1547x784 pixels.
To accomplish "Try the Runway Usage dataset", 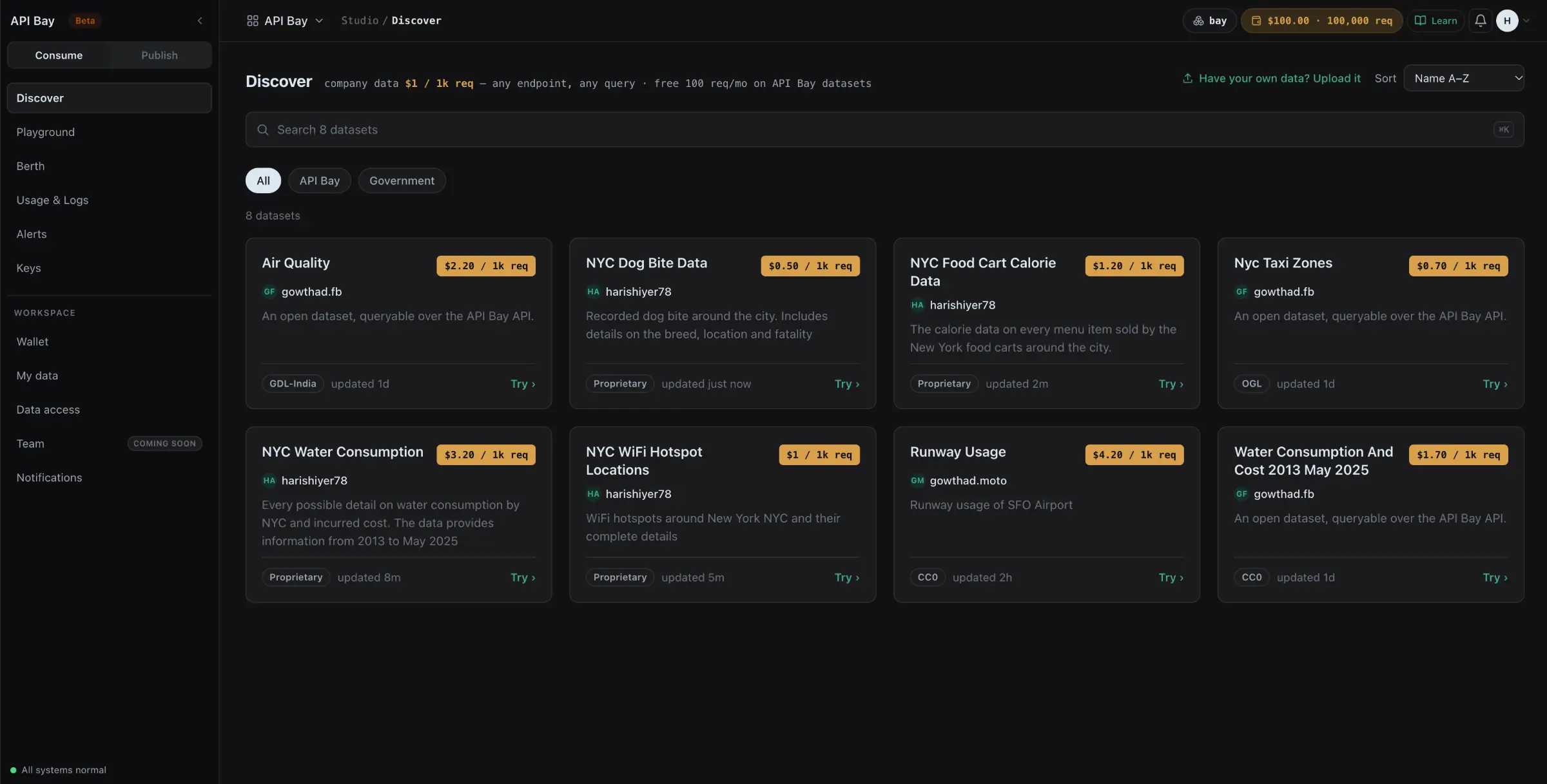I will (1171, 578).
